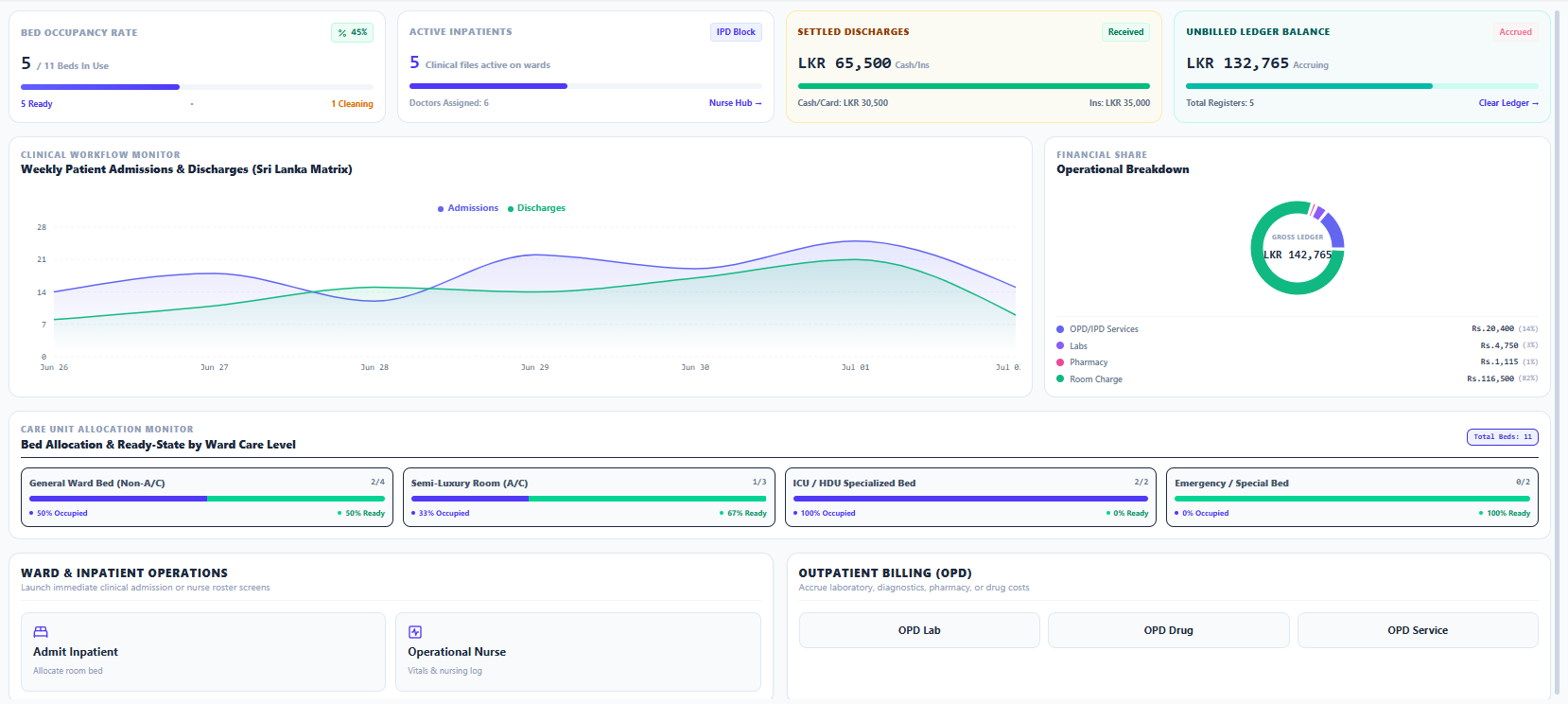Click the '5 Ready' beds label
This screenshot has height=704, width=1568.
37,104
